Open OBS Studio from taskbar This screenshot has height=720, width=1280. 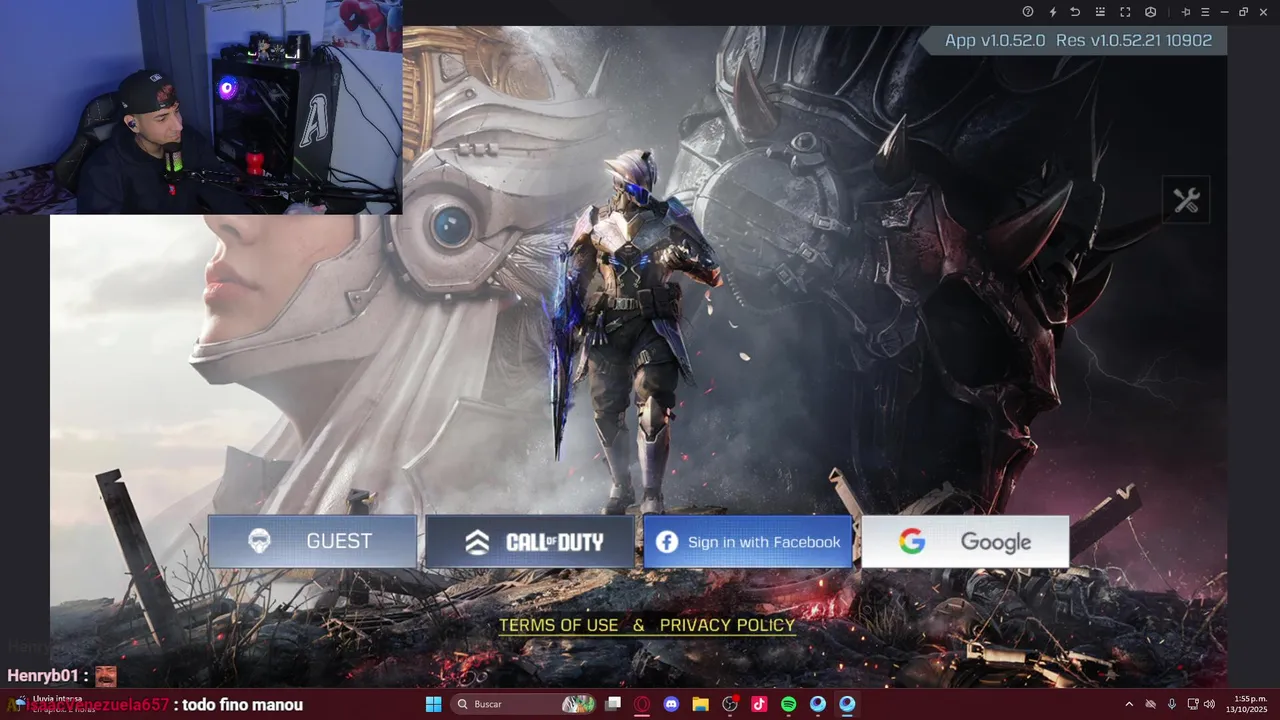coord(730,704)
